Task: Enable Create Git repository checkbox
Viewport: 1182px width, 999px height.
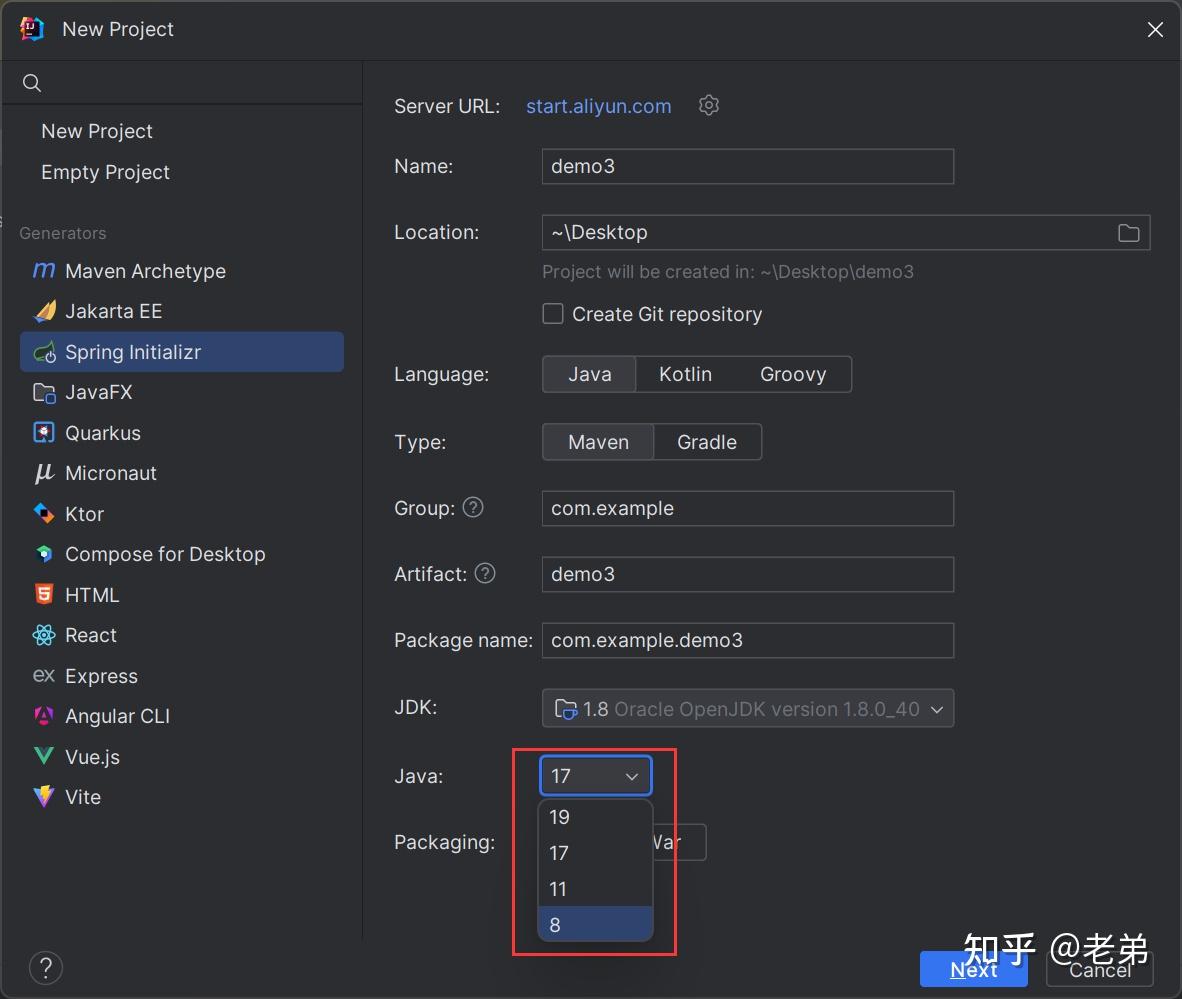Action: (x=553, y=314)
